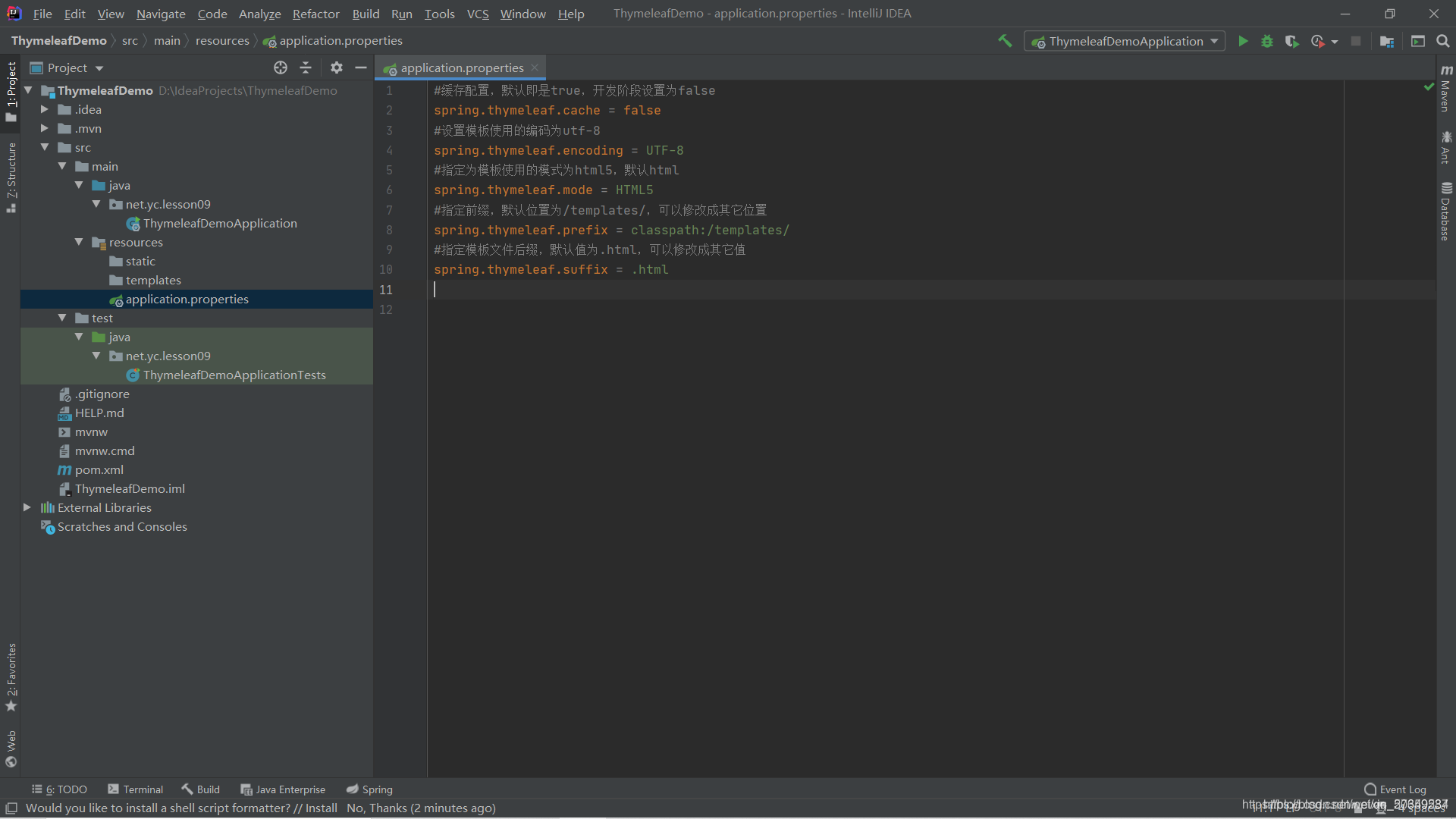Run ThymeleafDemoApplication with the green play icon
Viewport: 1456px width, 819px height.
(1243, 41)
